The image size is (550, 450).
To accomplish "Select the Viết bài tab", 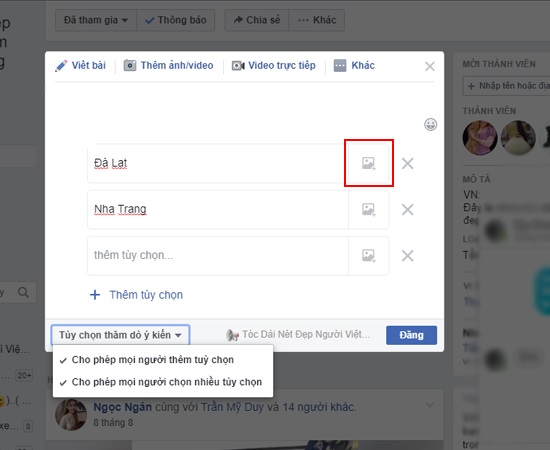I will click(x=80, y=66).
